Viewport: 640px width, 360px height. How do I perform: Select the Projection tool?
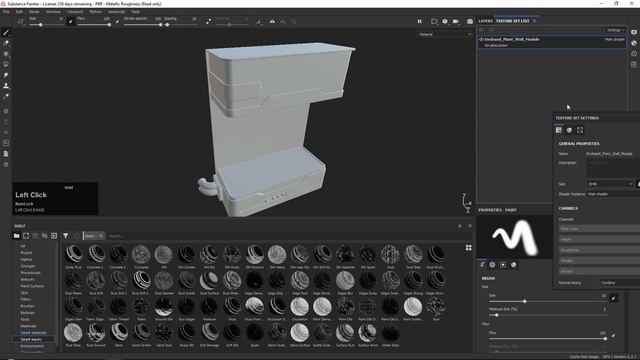[6, 53]
